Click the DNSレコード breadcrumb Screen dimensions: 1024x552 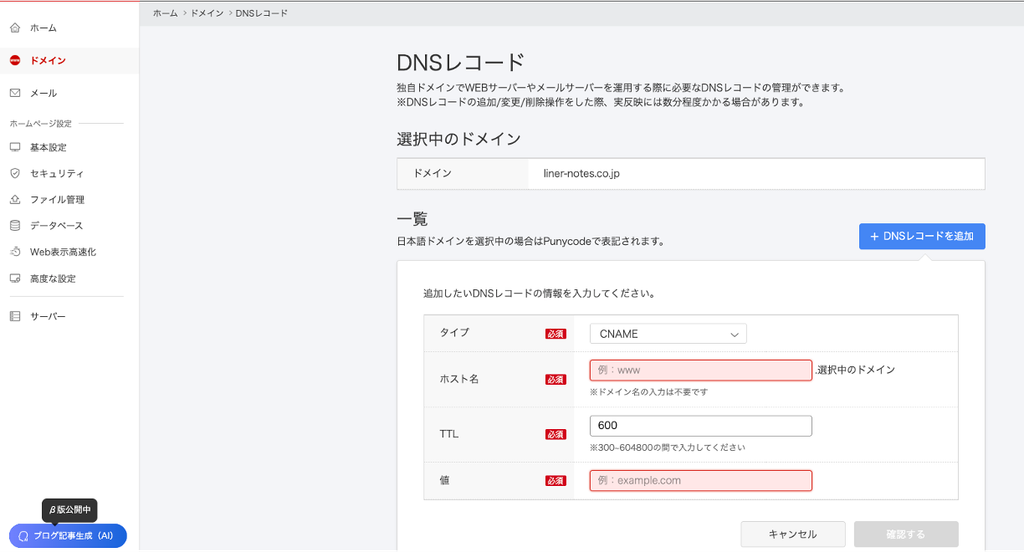click(x=261, y=13)
